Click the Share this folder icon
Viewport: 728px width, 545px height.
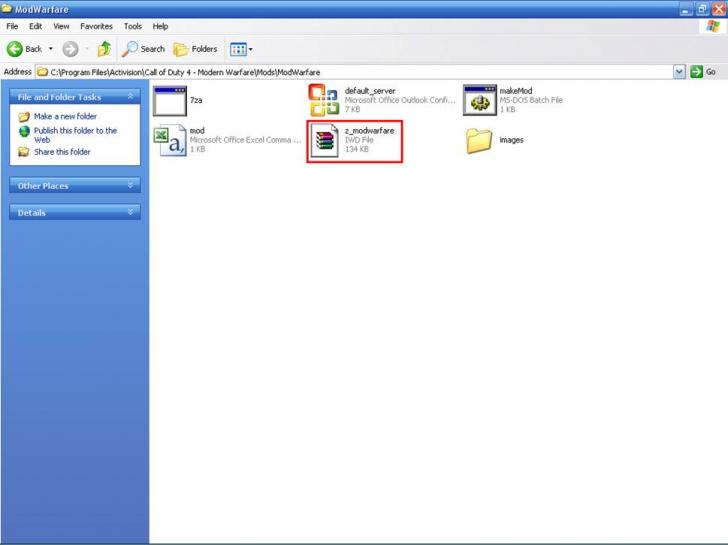[23, 152]
